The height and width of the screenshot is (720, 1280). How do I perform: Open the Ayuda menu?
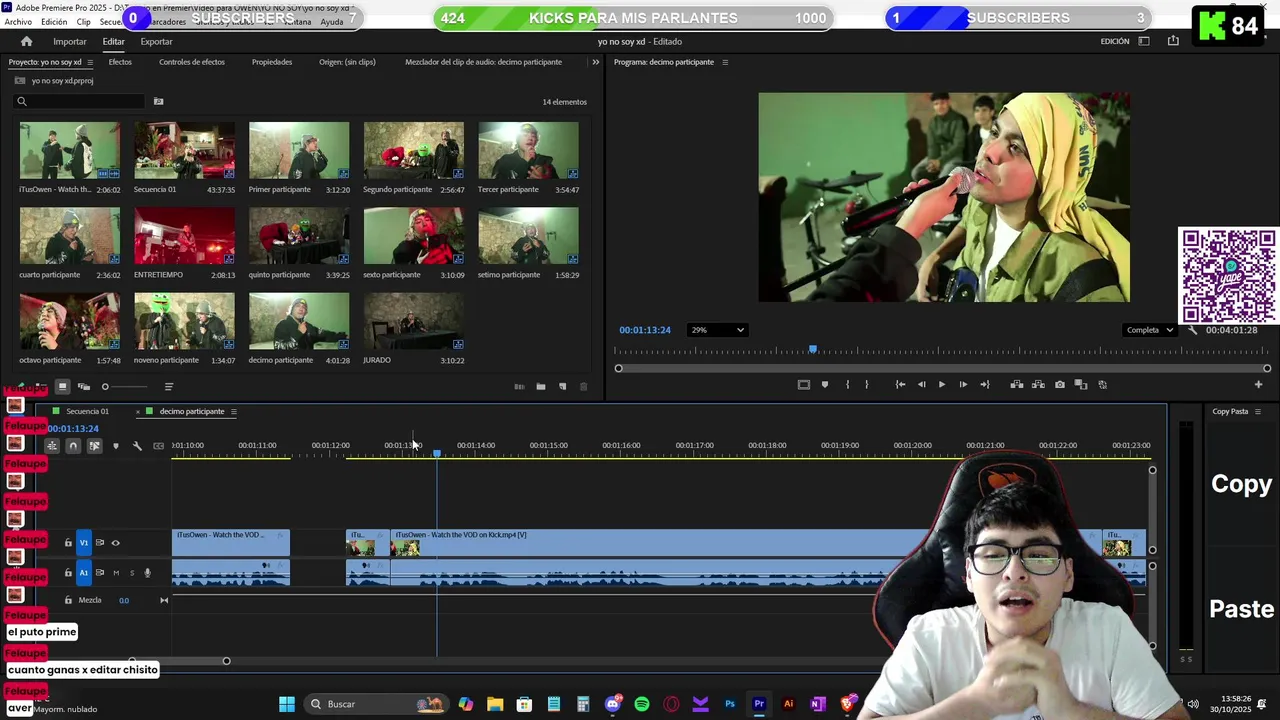332,22
